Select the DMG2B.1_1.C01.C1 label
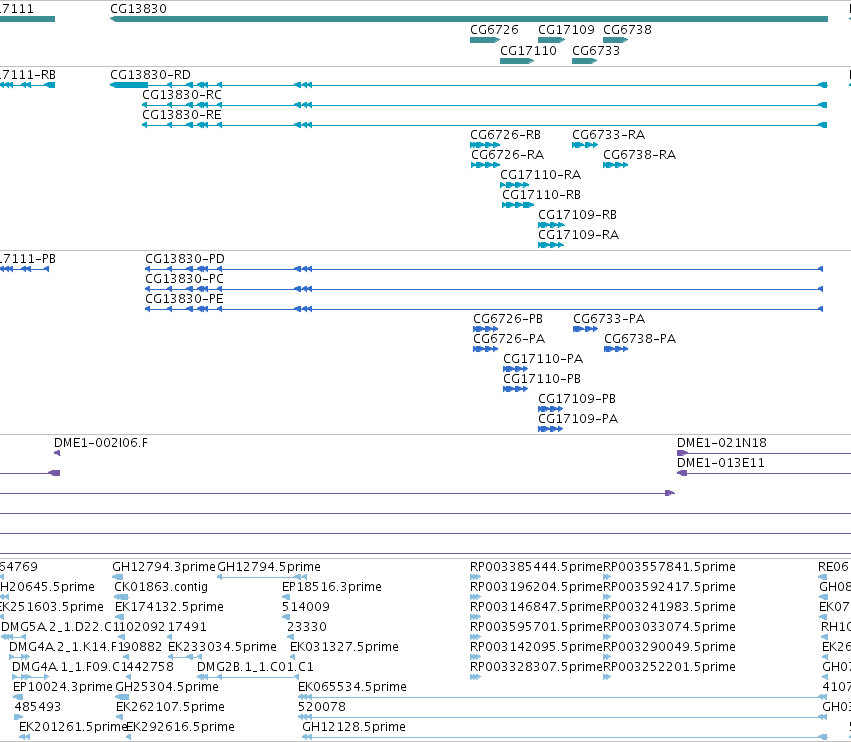The image size is (851, 742). (x=255, y=667)
